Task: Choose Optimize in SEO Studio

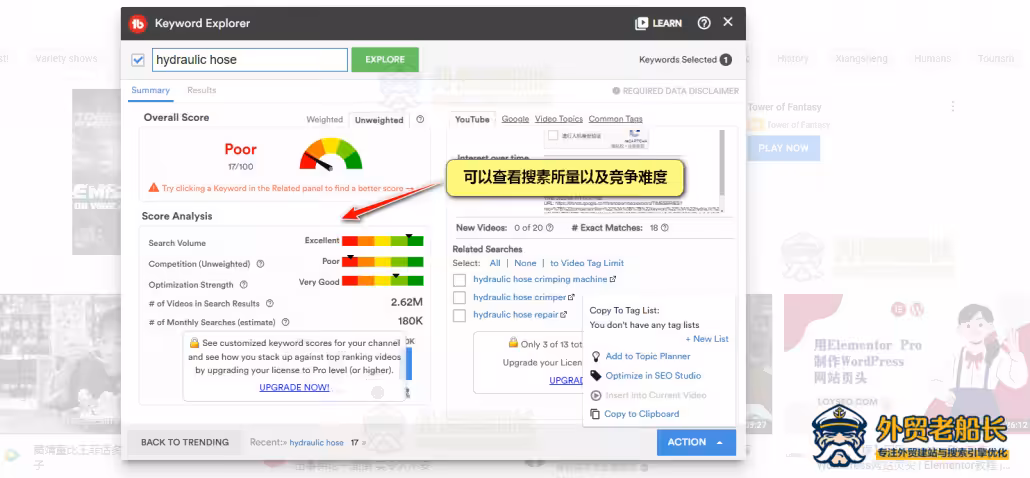Action: (x=653, y=376)
